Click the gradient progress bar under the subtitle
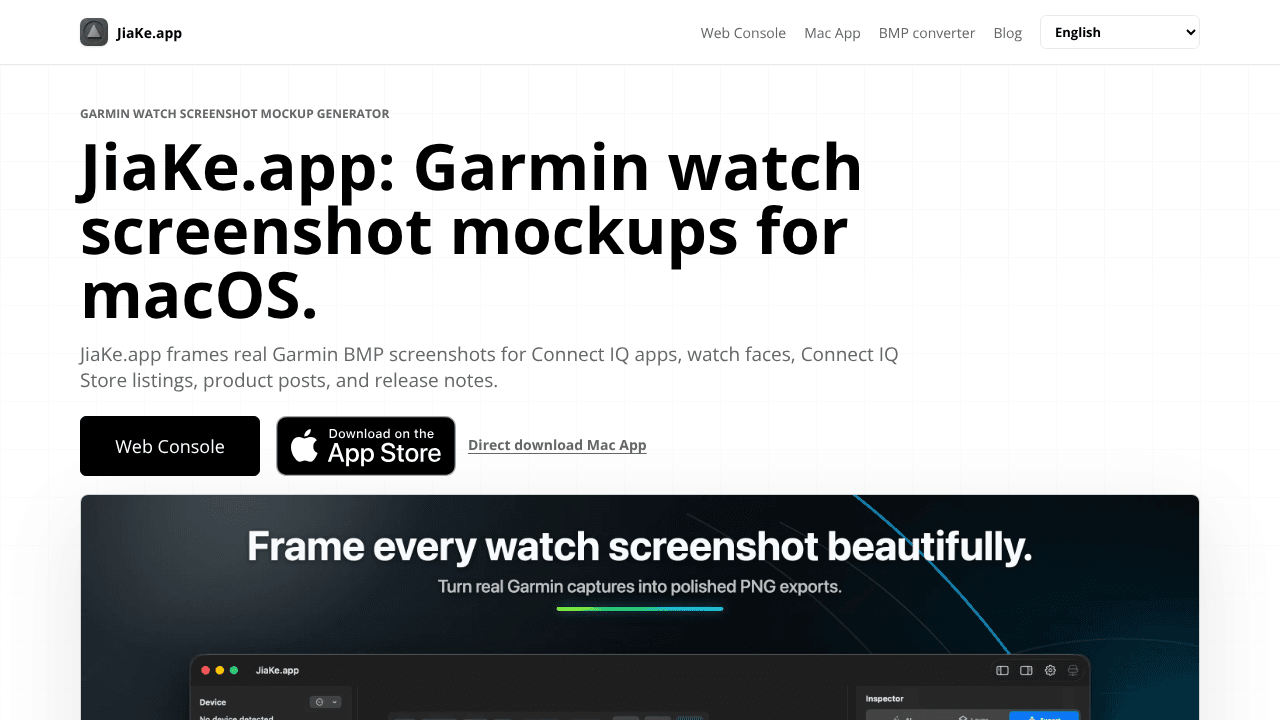 [x=640, y=608]
